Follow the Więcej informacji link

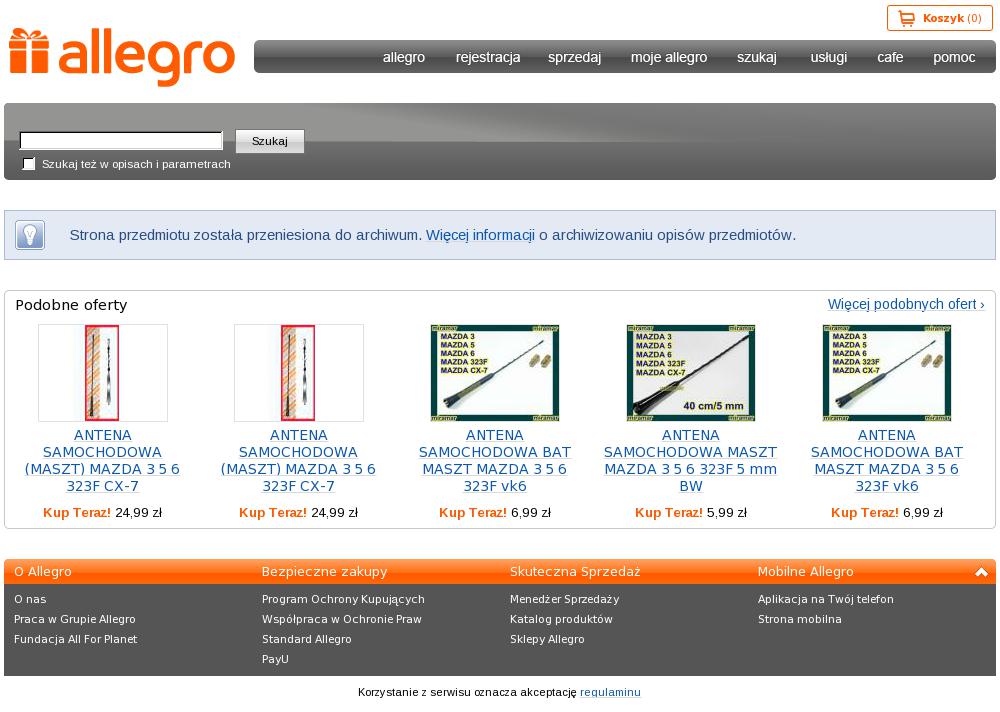click(480, 235)
